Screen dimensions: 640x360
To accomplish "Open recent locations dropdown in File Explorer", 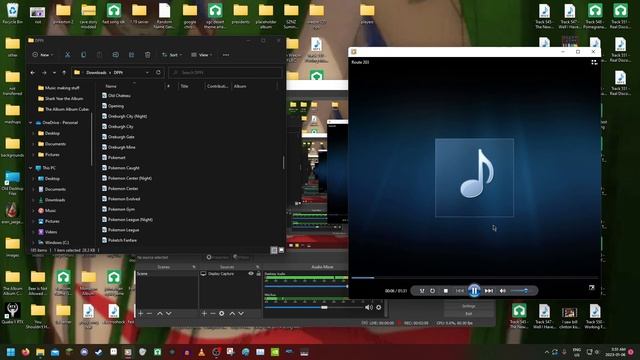I will click(x=54, y=73).
